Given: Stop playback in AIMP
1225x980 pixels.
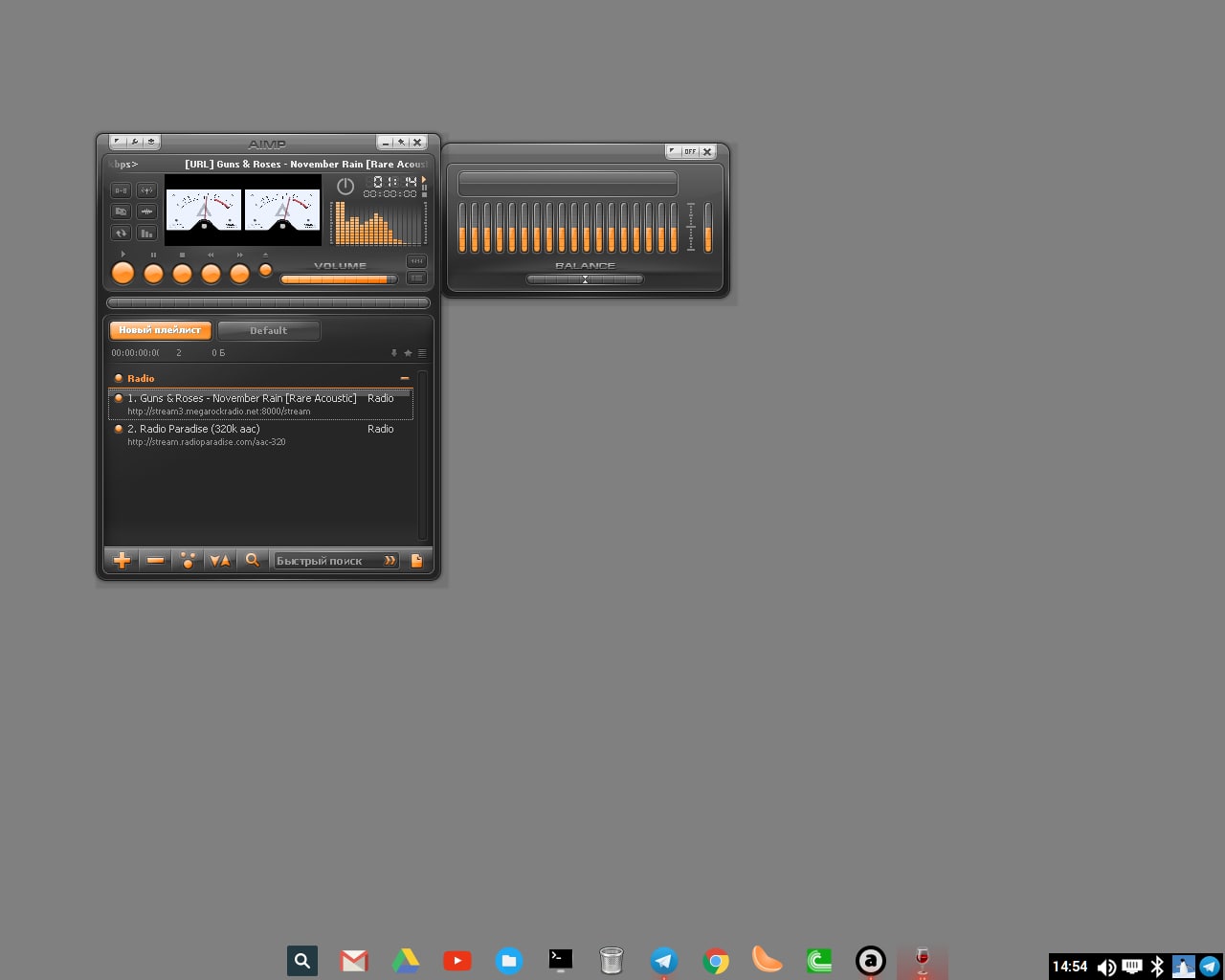Looking at the screenshot, I should (182, 274).
